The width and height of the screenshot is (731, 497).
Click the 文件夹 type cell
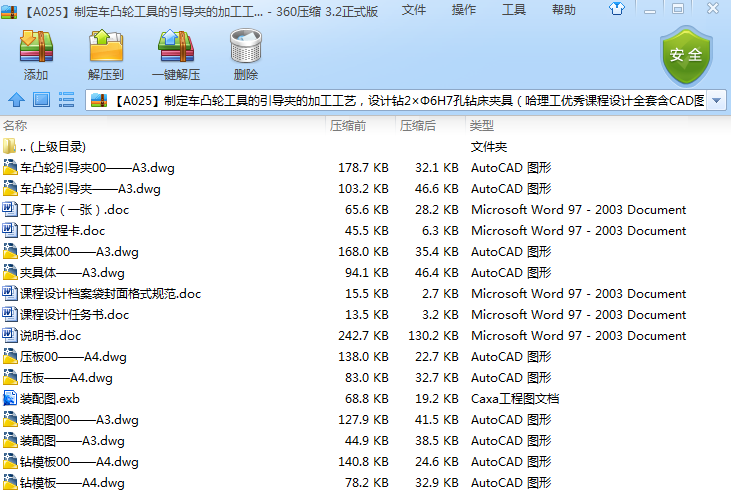tap(489, 147)
